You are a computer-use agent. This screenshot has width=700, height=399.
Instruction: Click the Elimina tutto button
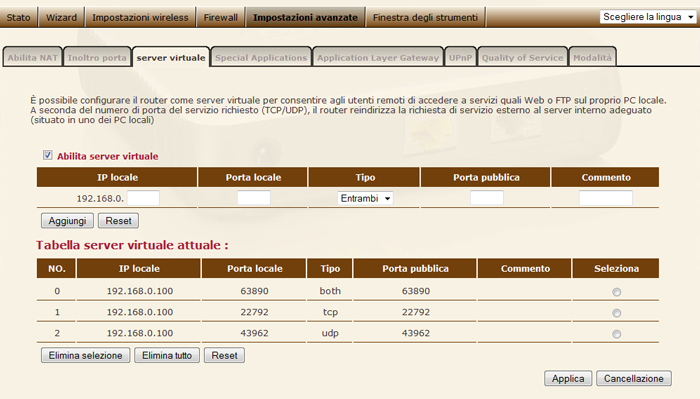coord(167,356)
